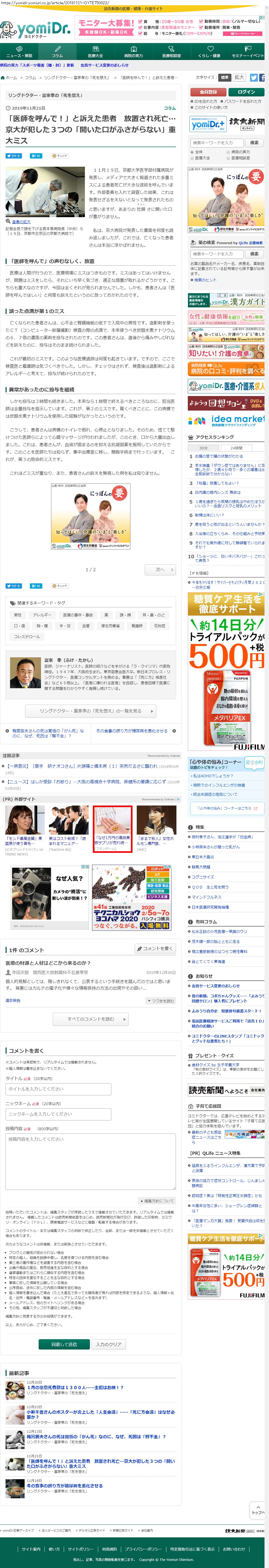
Task: Open the 会員サービス変更のおしらせ notice link
Action: [215, 986]
